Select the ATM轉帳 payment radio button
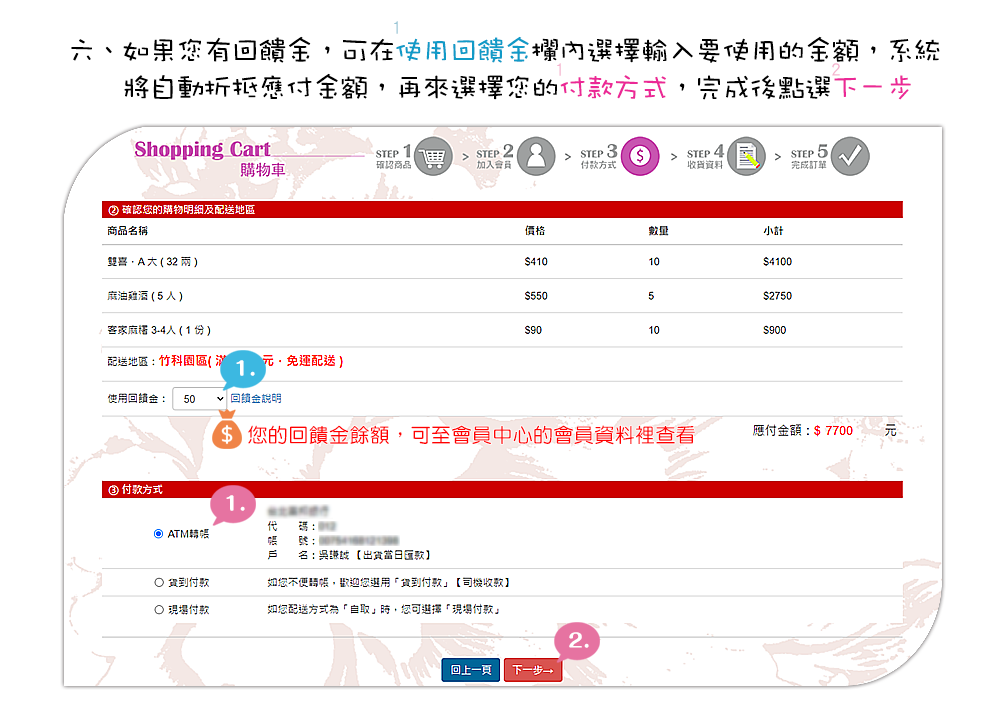The image size is (1000, 713). (159, 534)
